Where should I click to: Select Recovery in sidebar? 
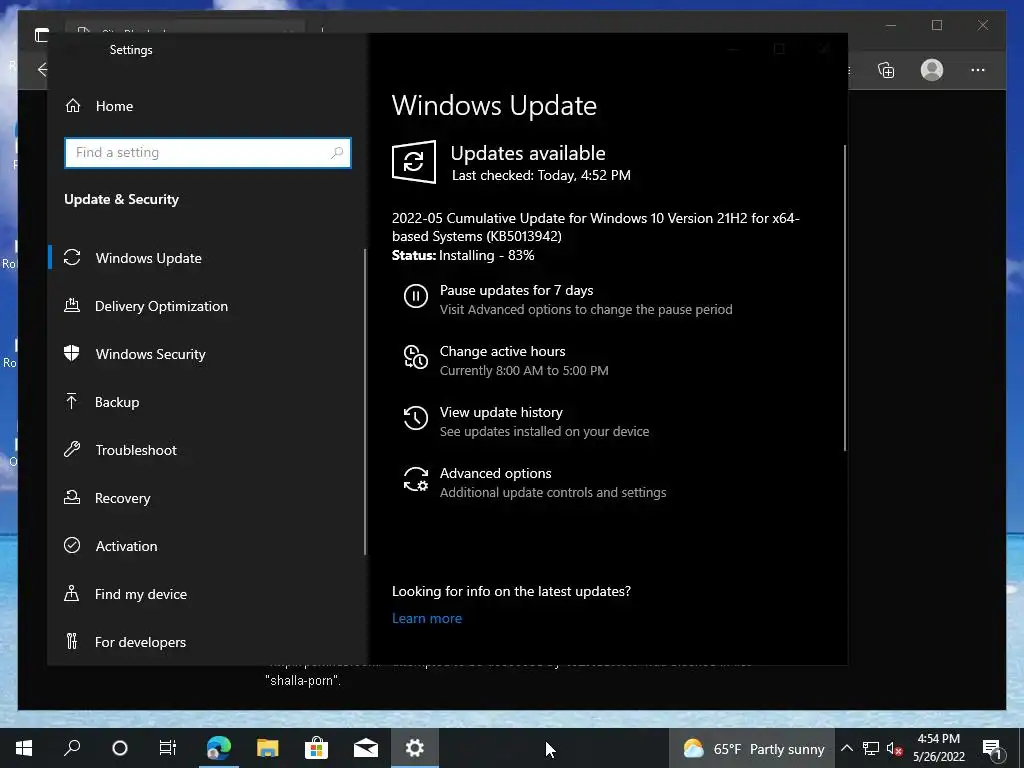(122, 498)
